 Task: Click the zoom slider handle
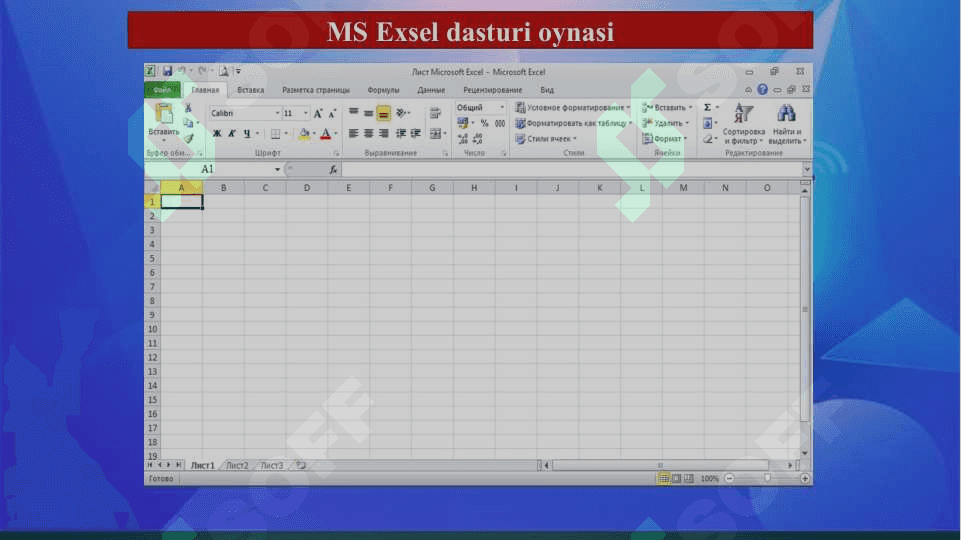[767, 478]
